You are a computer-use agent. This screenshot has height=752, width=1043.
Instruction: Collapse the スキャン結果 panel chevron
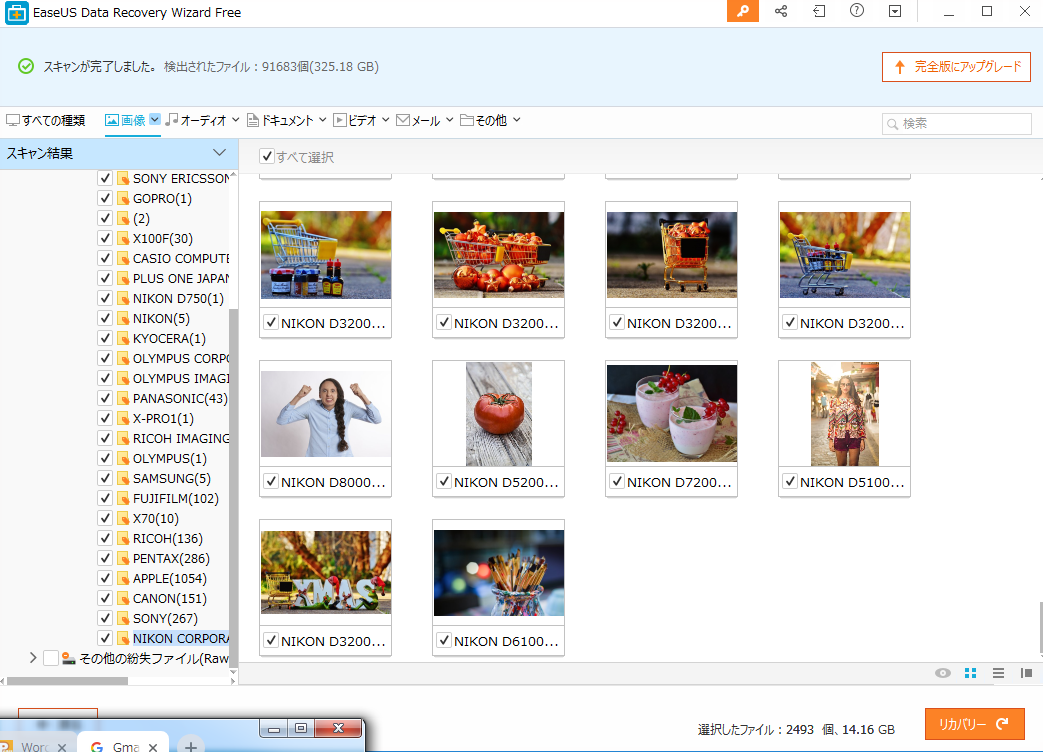220,153
